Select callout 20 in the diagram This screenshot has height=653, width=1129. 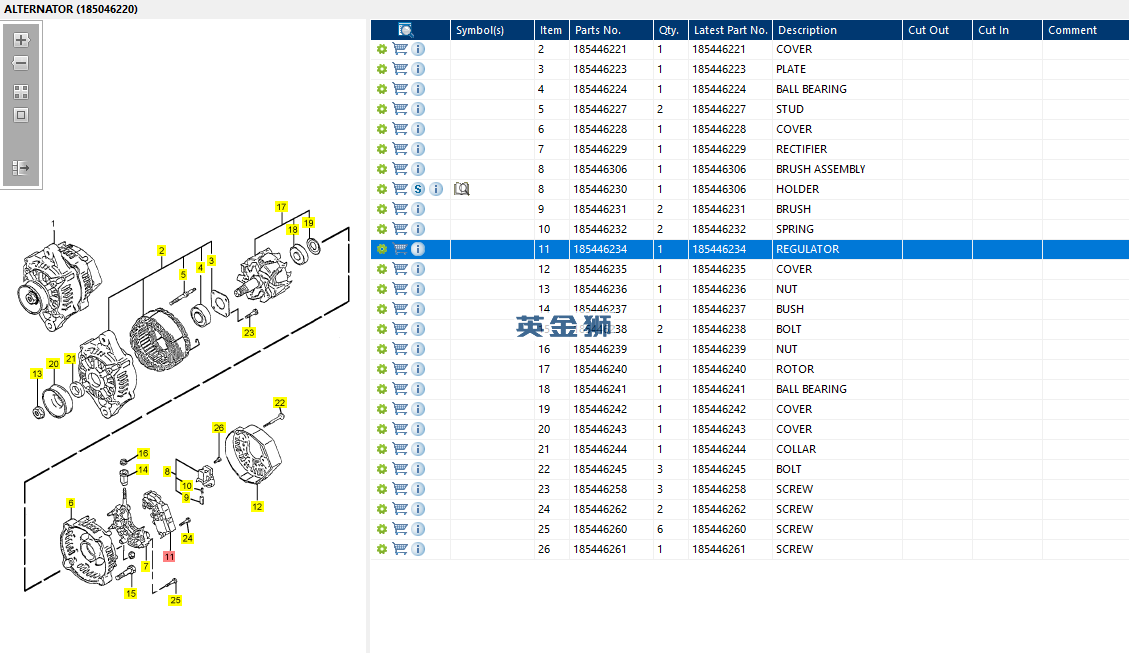(x=53, y=364)
